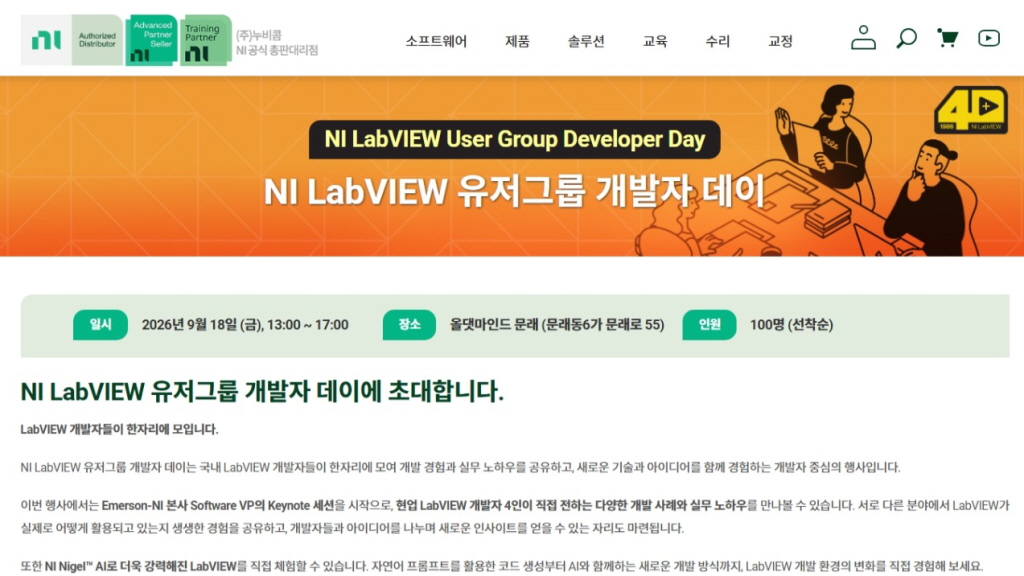This screenshot has width=1024, height=576.
Task: Click the date text 2026년 9월 18일 (금)
Action: coord(201,325)
